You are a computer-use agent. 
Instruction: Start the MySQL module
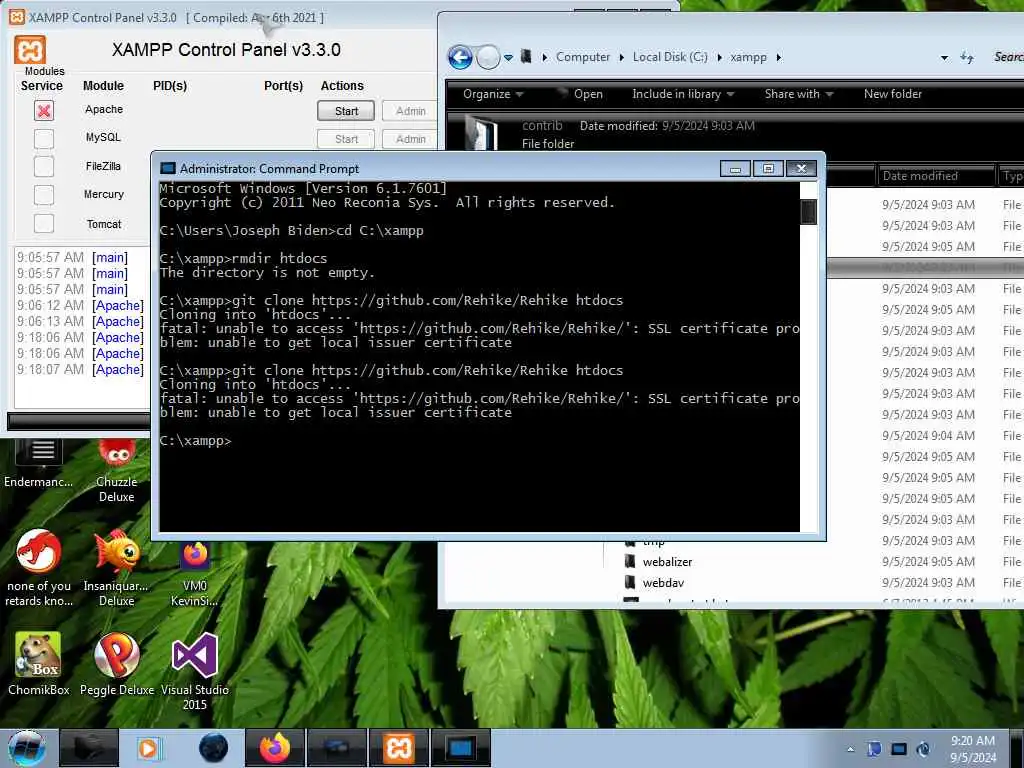coord(346,139)
